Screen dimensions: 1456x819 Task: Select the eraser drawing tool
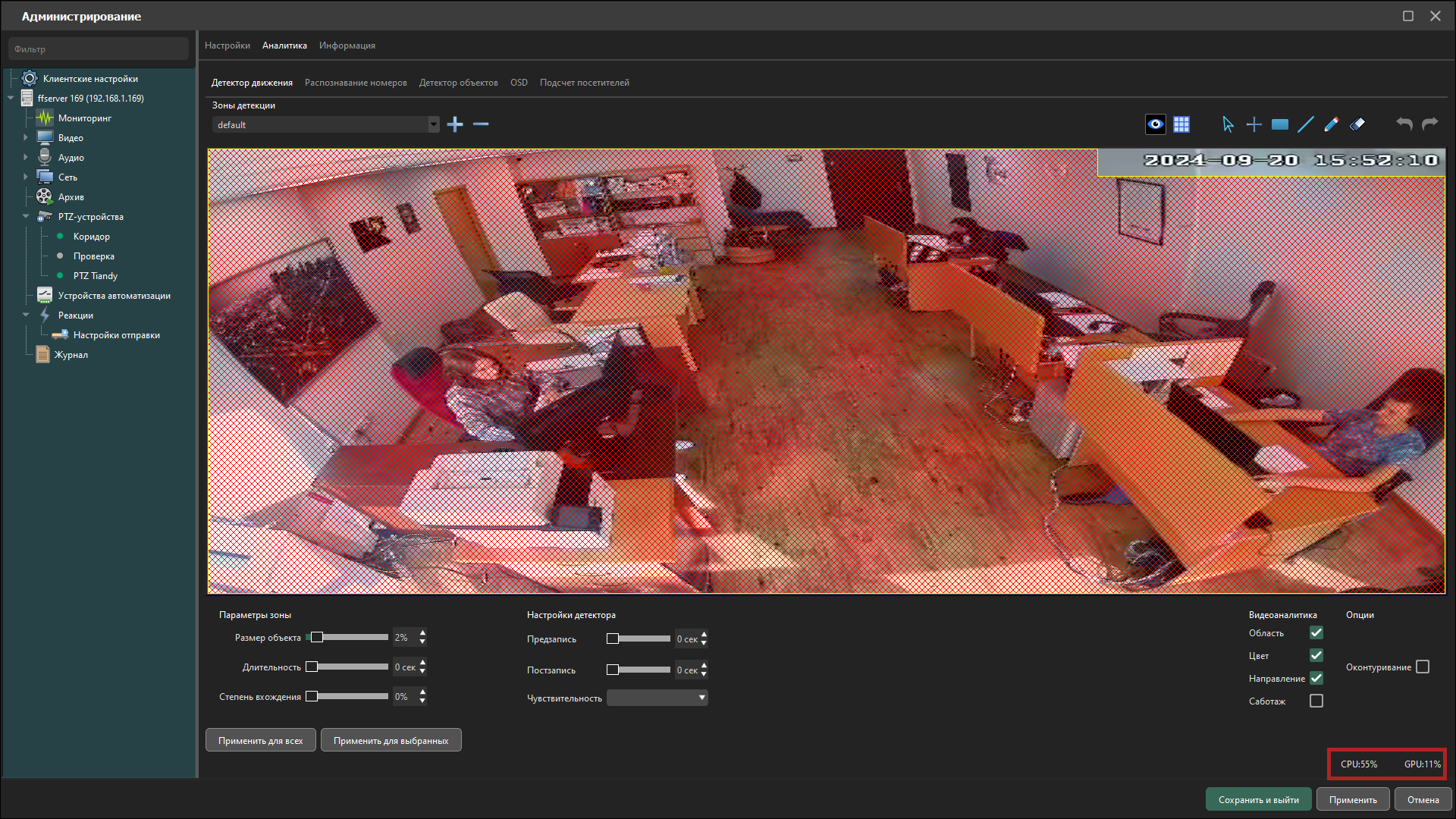coord(1357,124)
